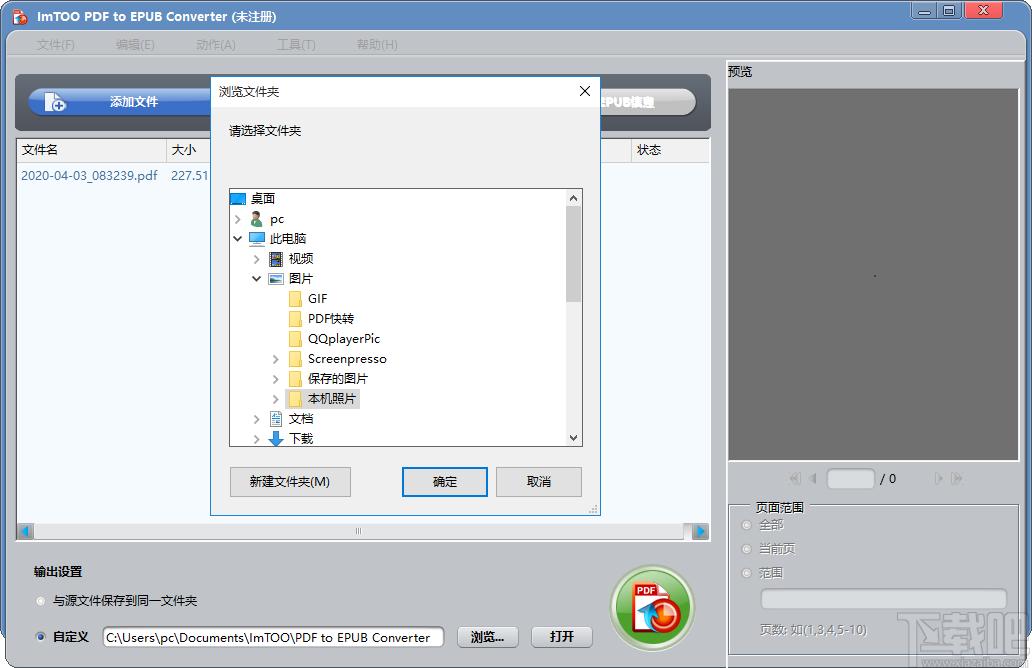
Task: Collapse the 此电脑 tree node
Action: (x=238, y=239)
